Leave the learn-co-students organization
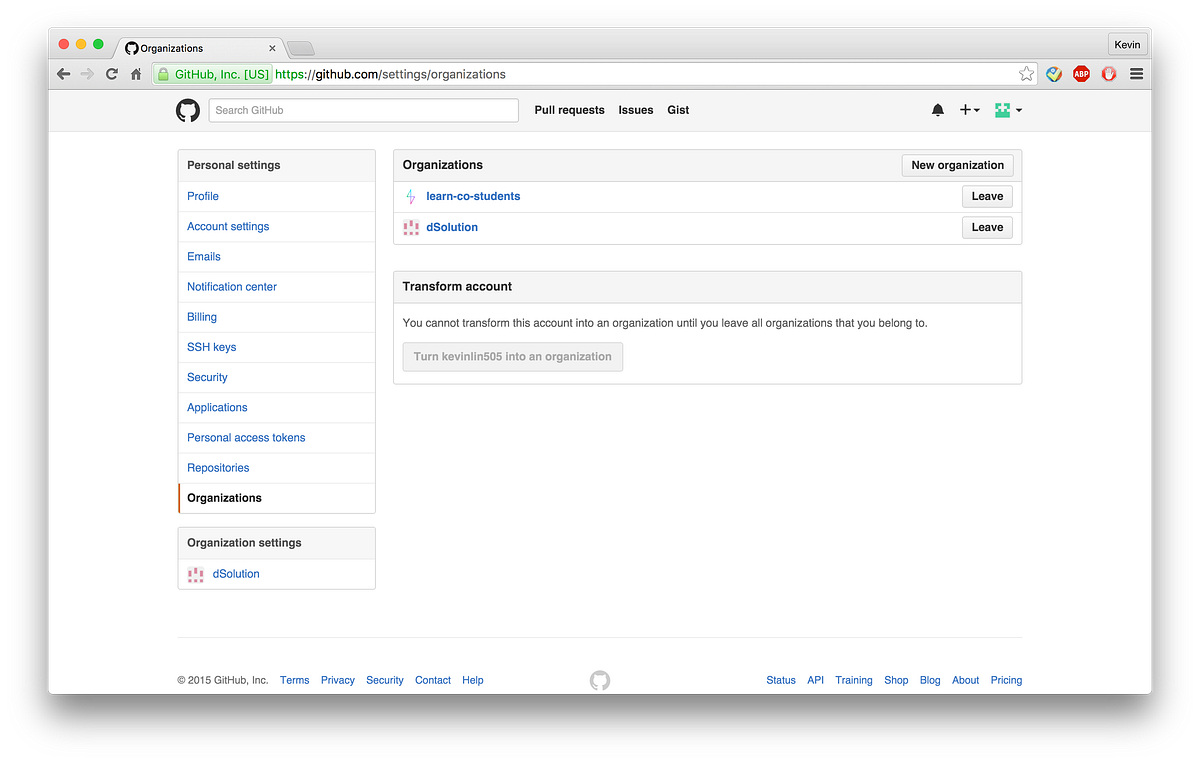Viewport: 1200px width, 763px height. click(x=987, y=196)
